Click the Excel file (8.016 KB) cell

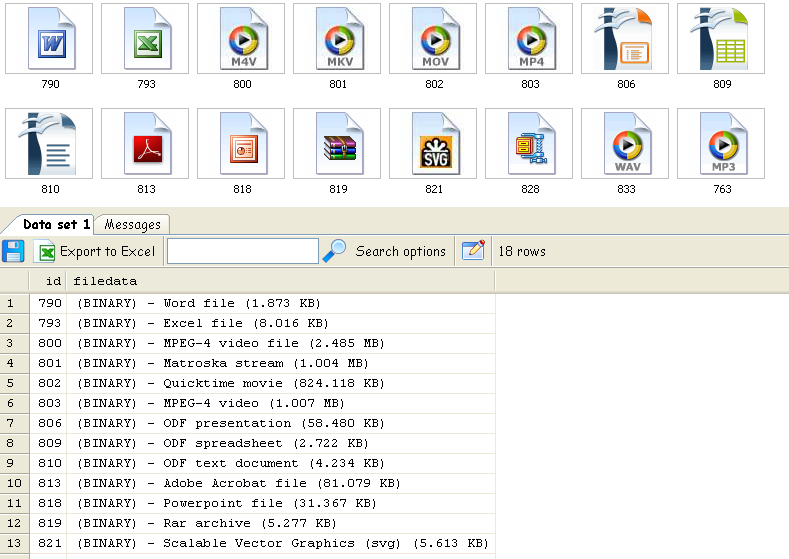click(281, 324)
